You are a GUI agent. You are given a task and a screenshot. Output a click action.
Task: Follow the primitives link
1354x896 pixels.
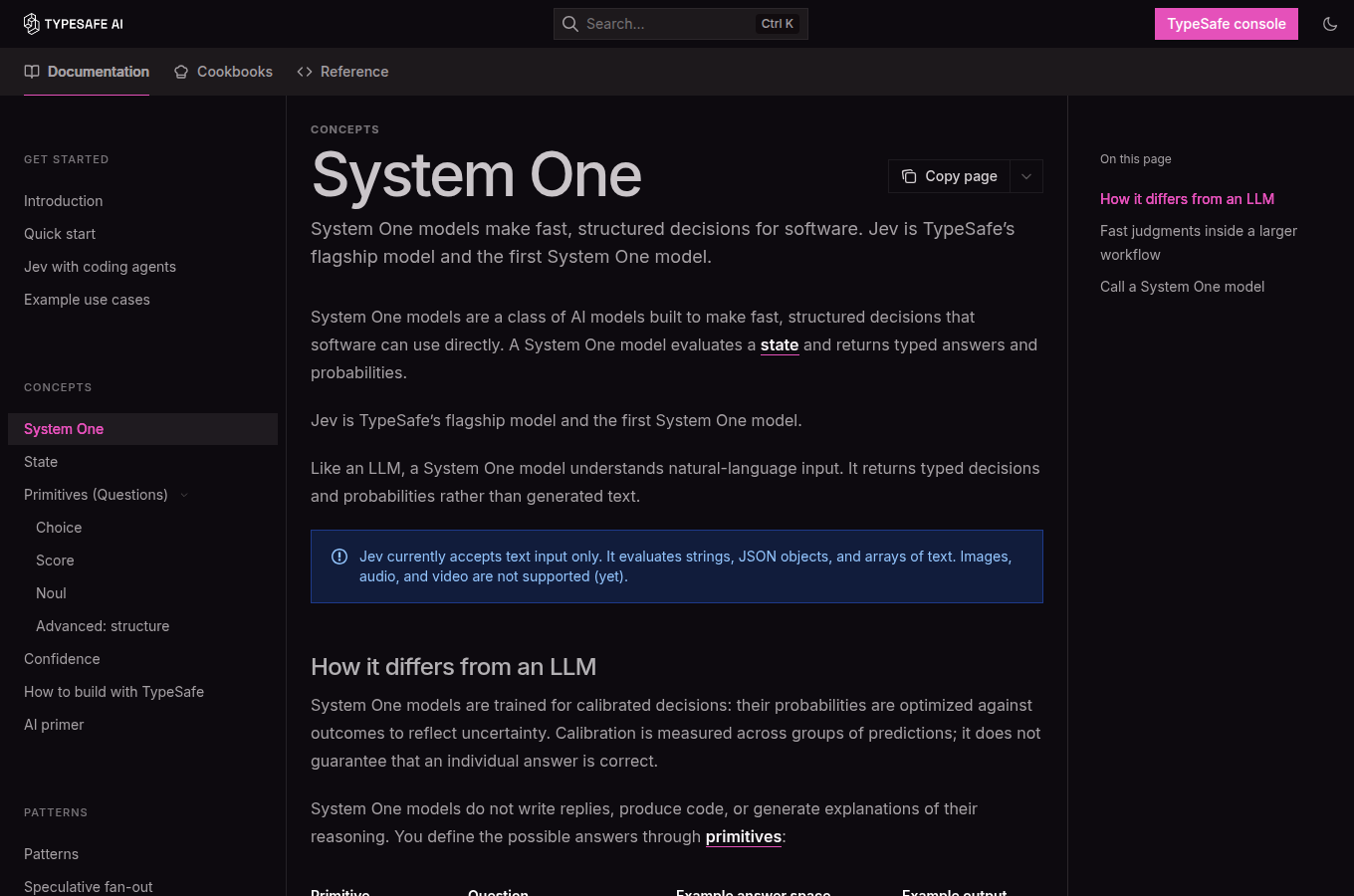click(x=744, y=836)
